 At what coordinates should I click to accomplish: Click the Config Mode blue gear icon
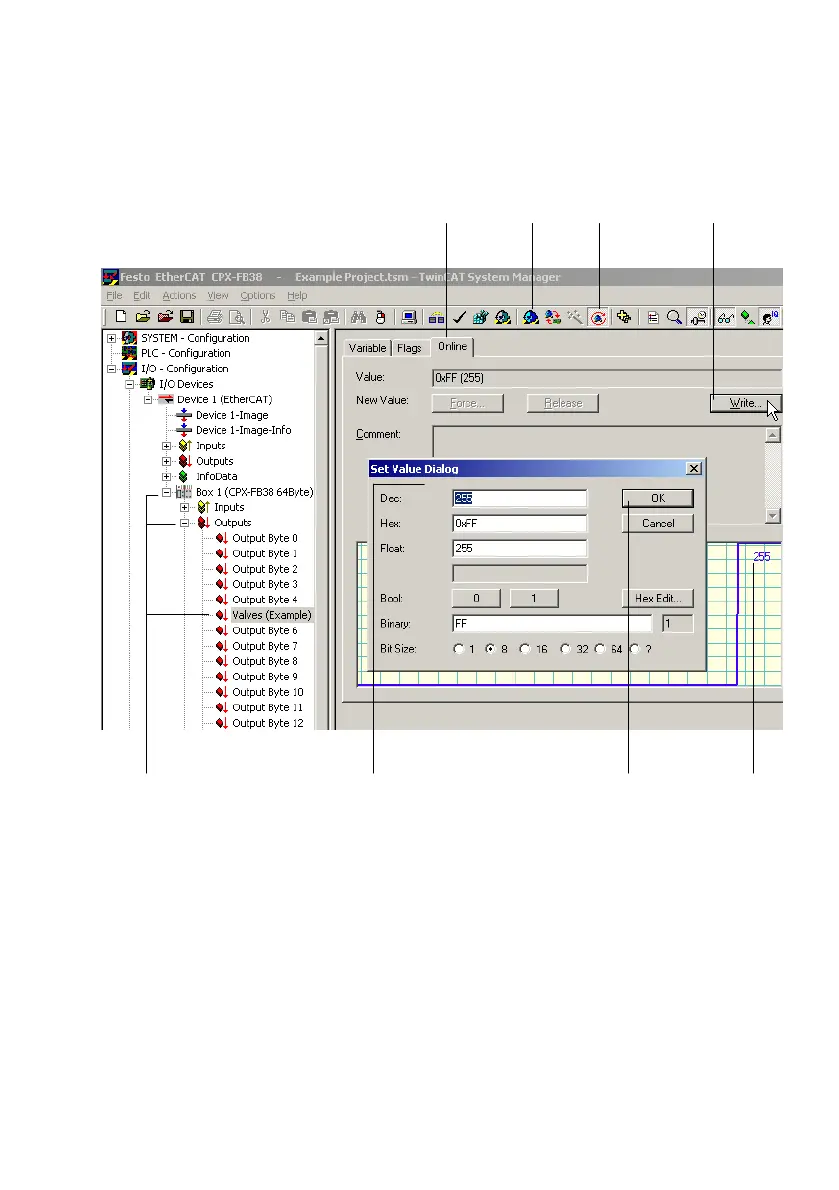click(531, 317)
